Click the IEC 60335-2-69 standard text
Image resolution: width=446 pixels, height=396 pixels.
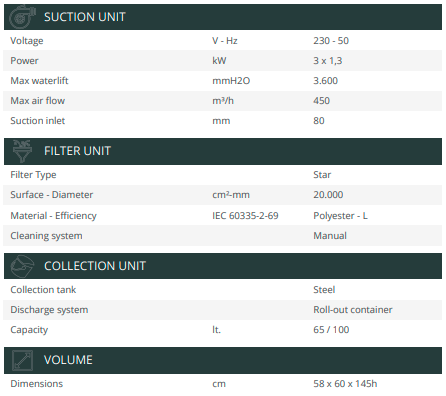[x=245, y=216]
